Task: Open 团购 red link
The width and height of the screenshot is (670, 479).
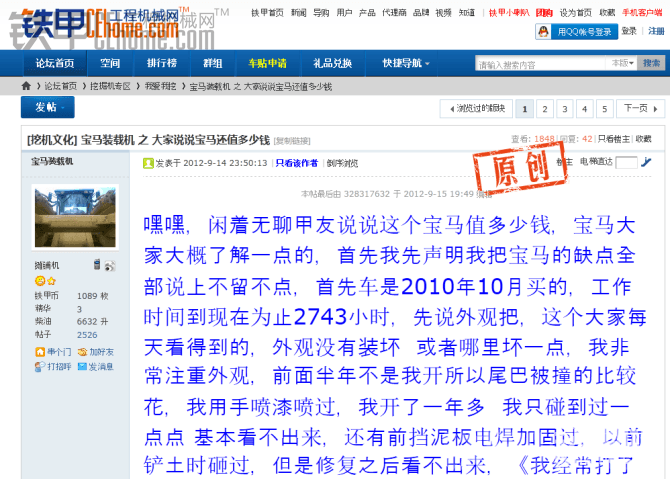Action: click(544, 13)
